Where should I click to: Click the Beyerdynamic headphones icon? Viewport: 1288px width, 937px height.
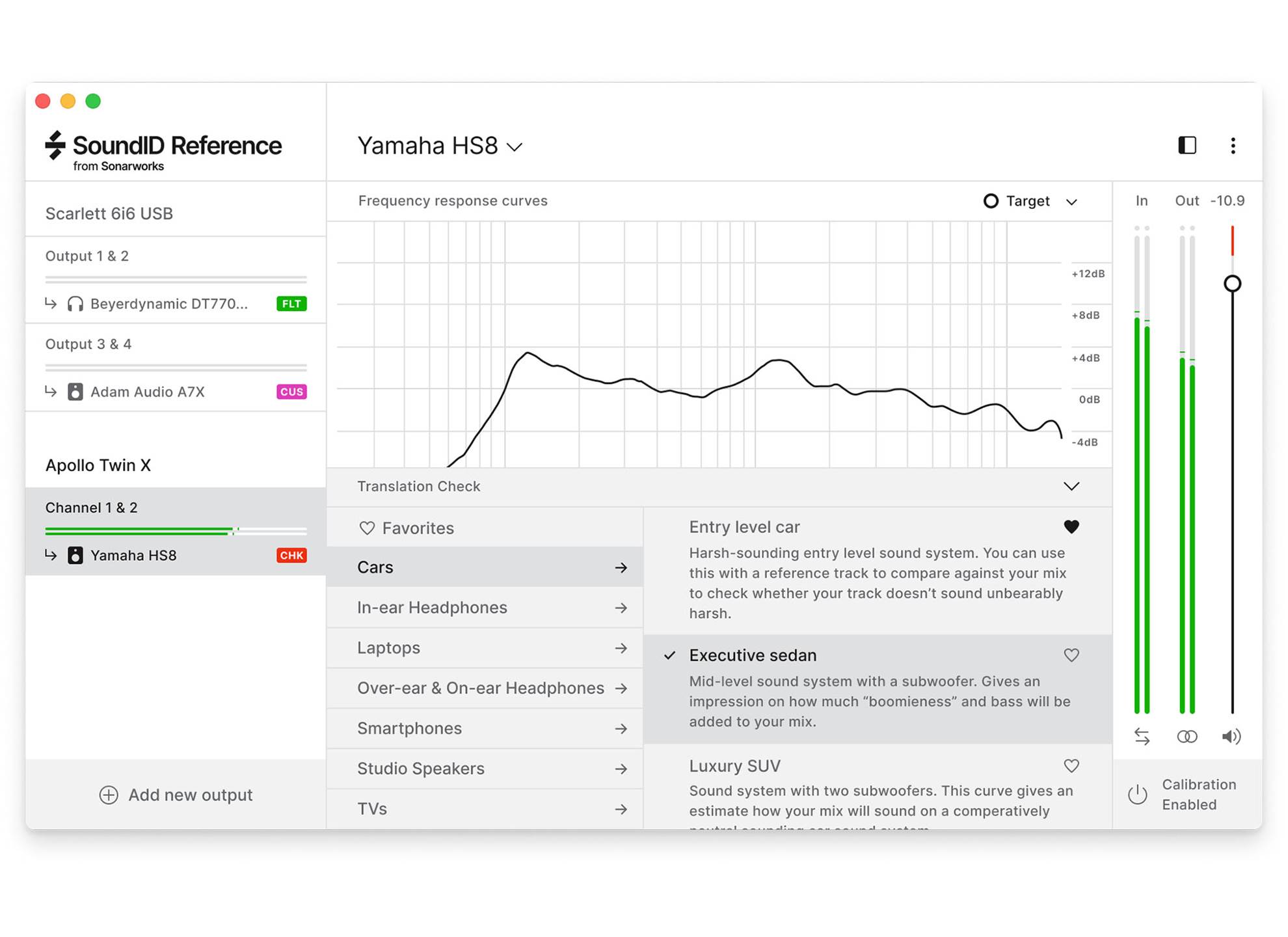(x=75, y=304)
